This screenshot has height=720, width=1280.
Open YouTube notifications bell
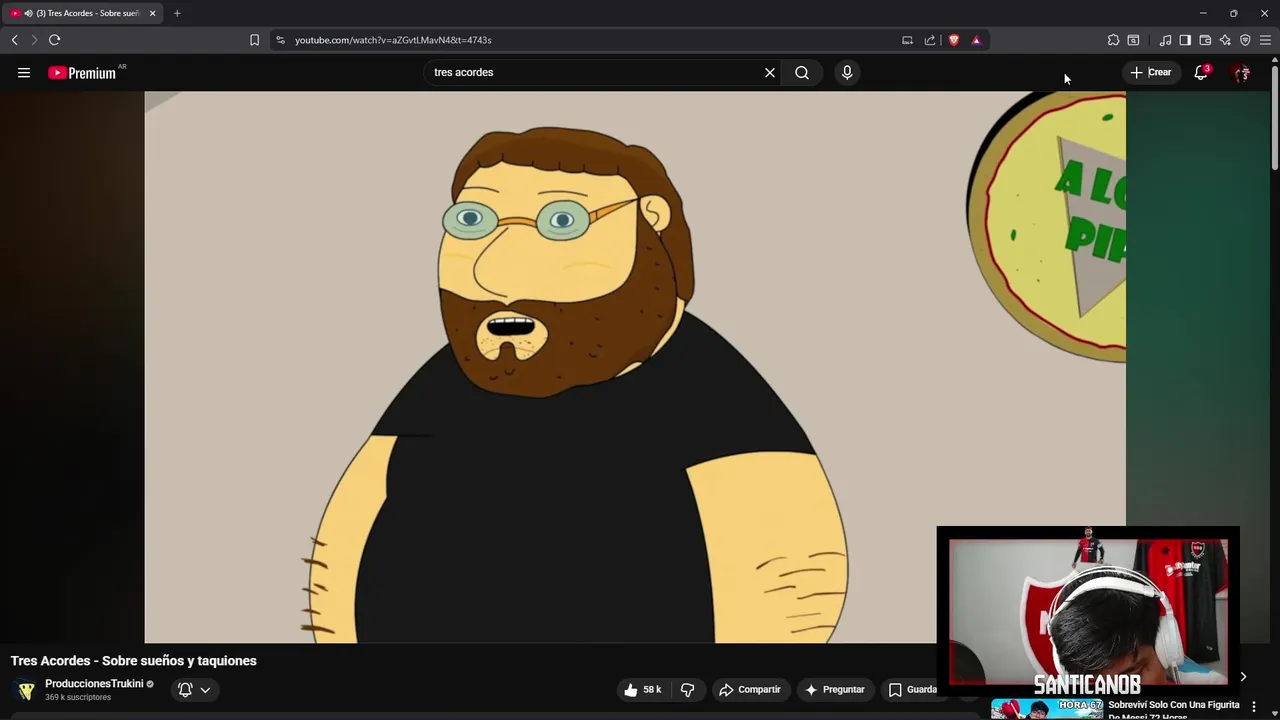[x=1201, y=72]
